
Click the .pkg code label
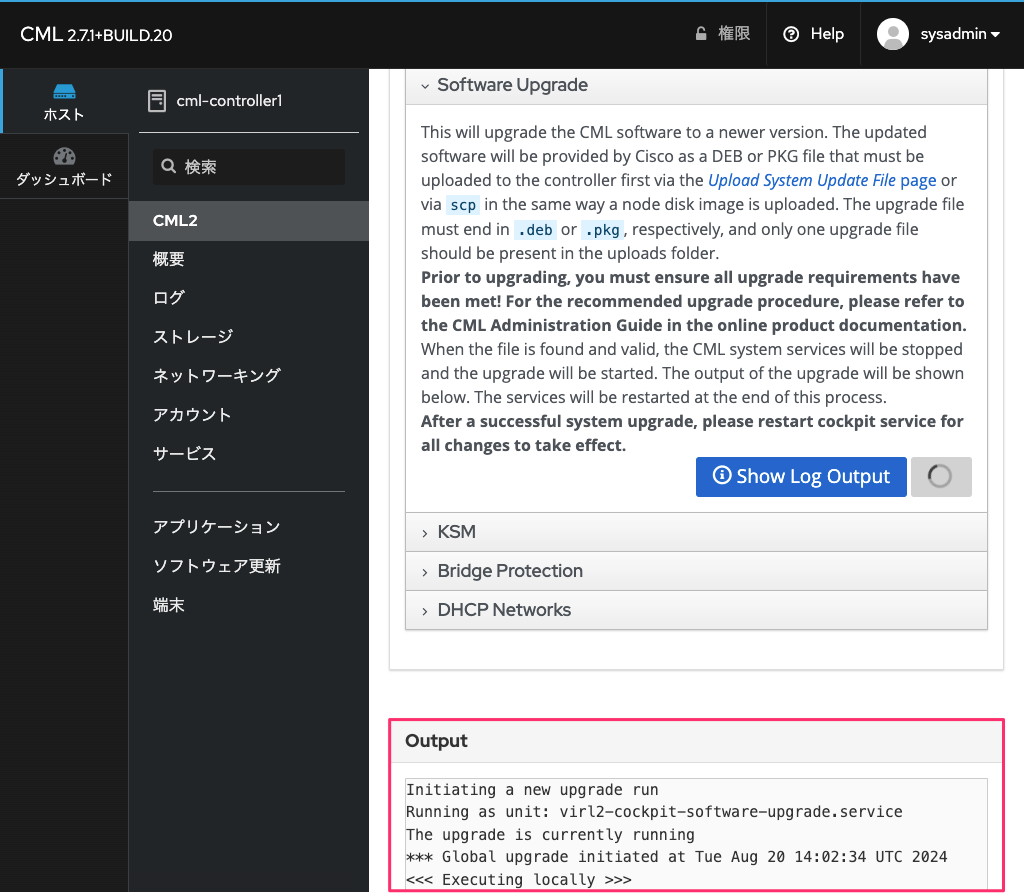pos(602,230)
